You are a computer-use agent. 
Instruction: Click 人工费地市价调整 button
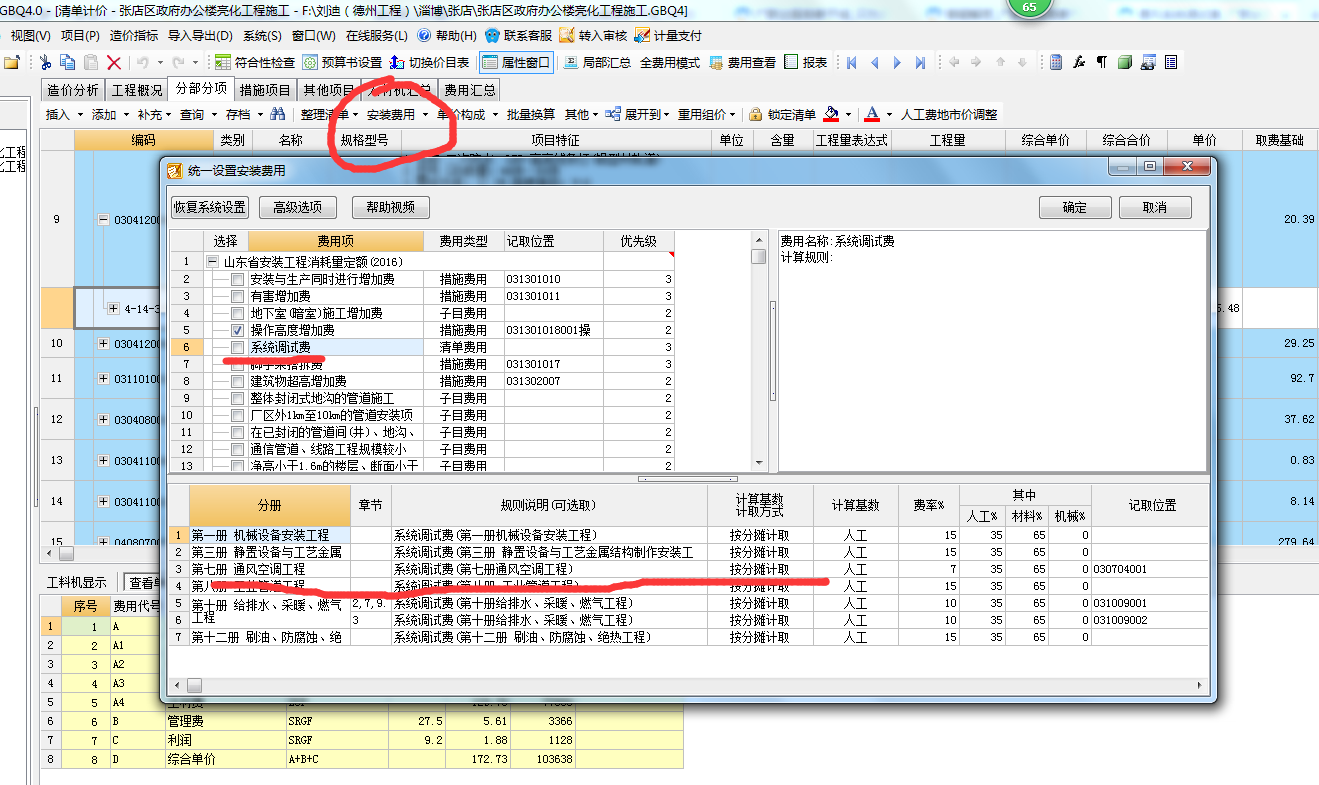click(949, 114)
